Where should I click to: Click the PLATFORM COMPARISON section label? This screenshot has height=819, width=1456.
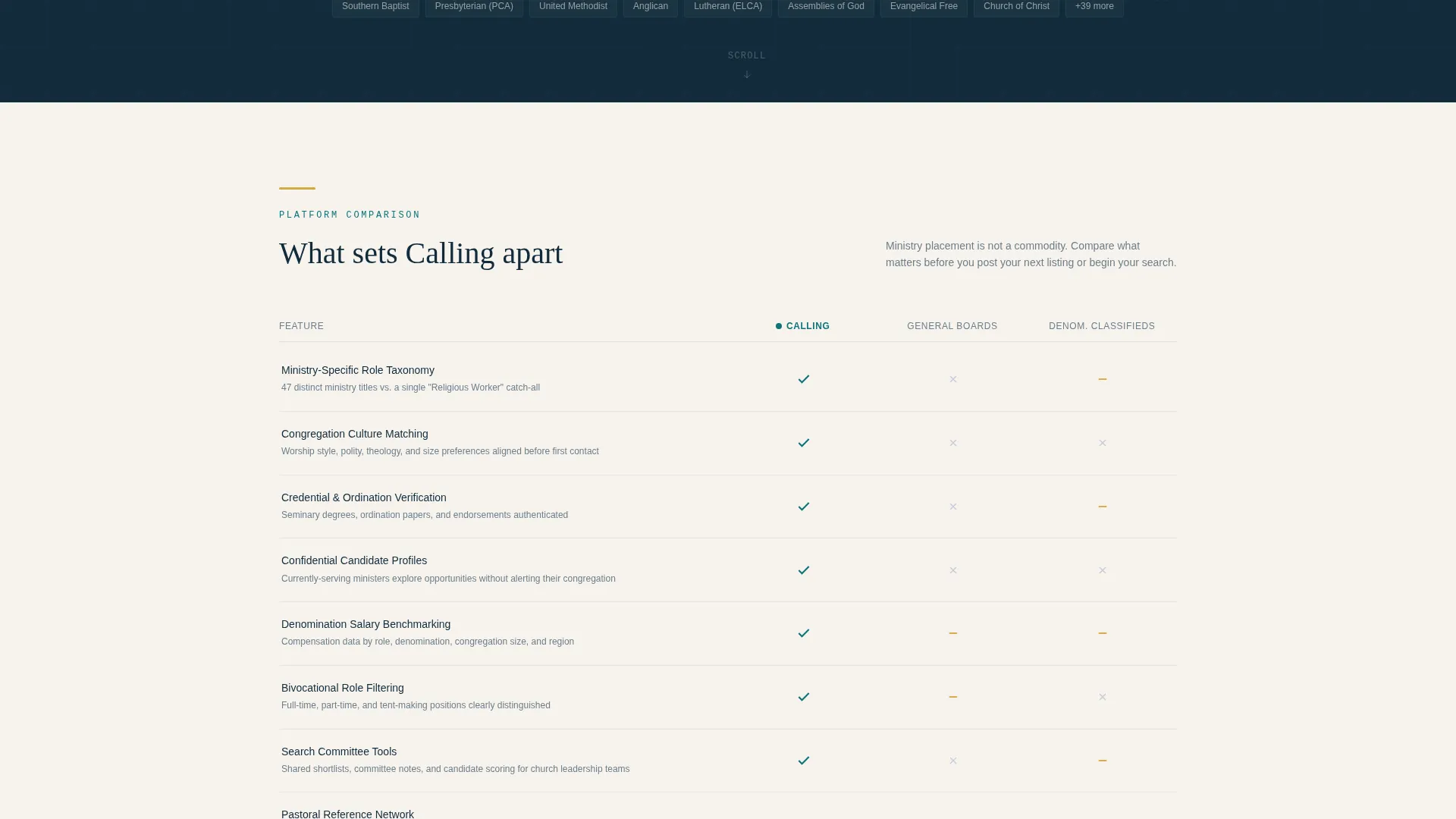click(350, 215)
